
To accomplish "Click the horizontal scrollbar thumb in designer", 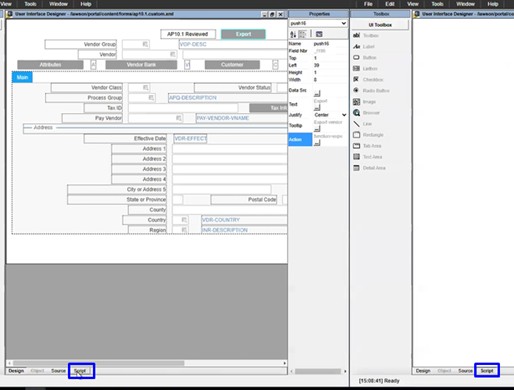I will [99, 363].
